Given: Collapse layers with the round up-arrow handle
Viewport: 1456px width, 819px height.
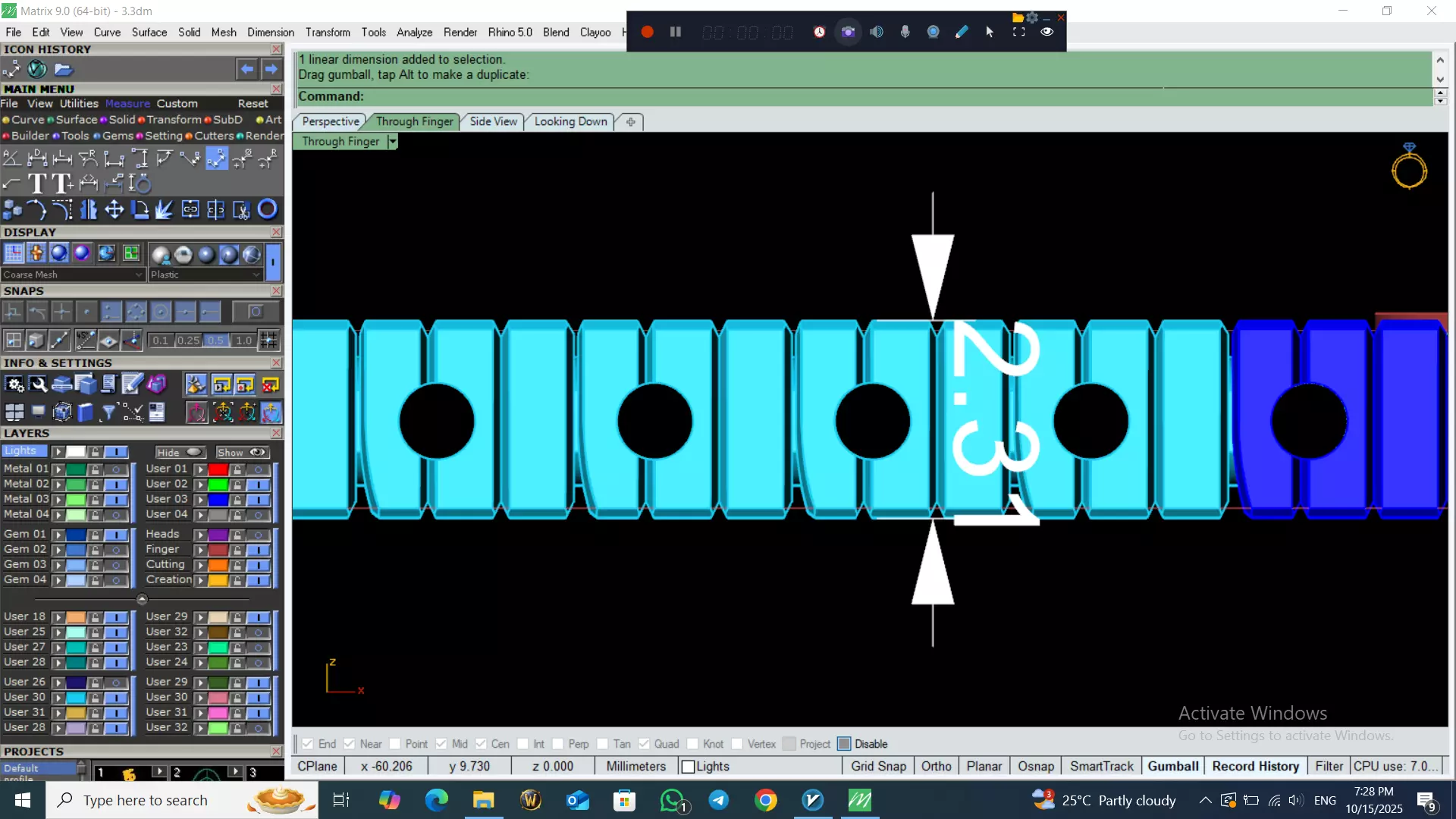Looking at the screenshot, I should [142, 599].
